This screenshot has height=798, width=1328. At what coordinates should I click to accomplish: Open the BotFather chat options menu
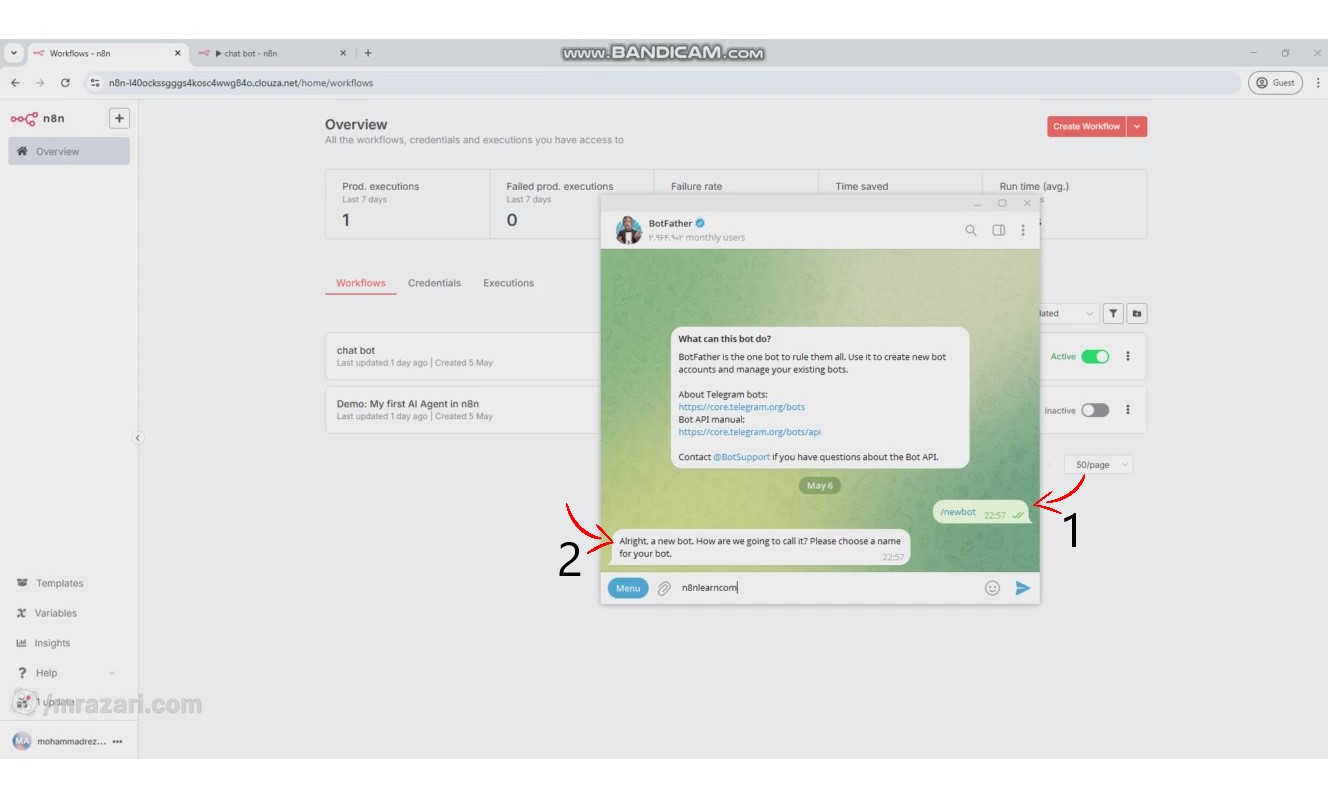click(1022, 230)
